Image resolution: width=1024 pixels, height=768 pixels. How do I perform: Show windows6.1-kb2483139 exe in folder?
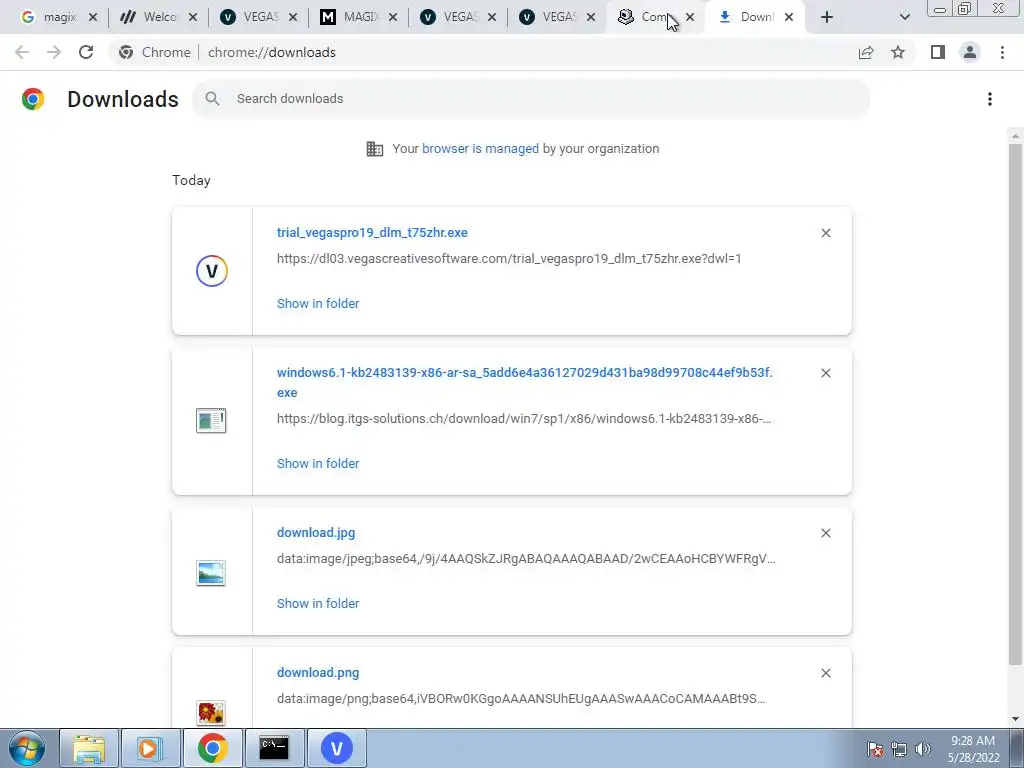(318, 464)
